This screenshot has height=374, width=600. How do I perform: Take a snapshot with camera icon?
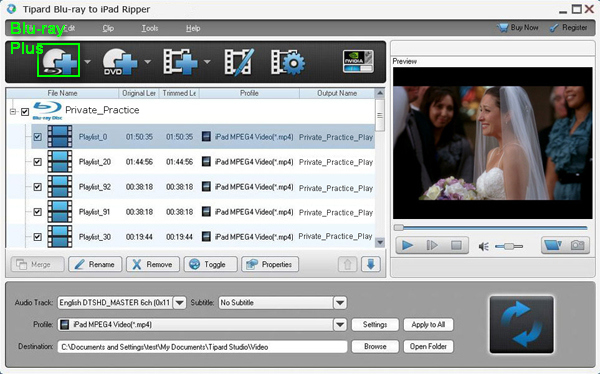pyautogui.click(x=577, y=245)
